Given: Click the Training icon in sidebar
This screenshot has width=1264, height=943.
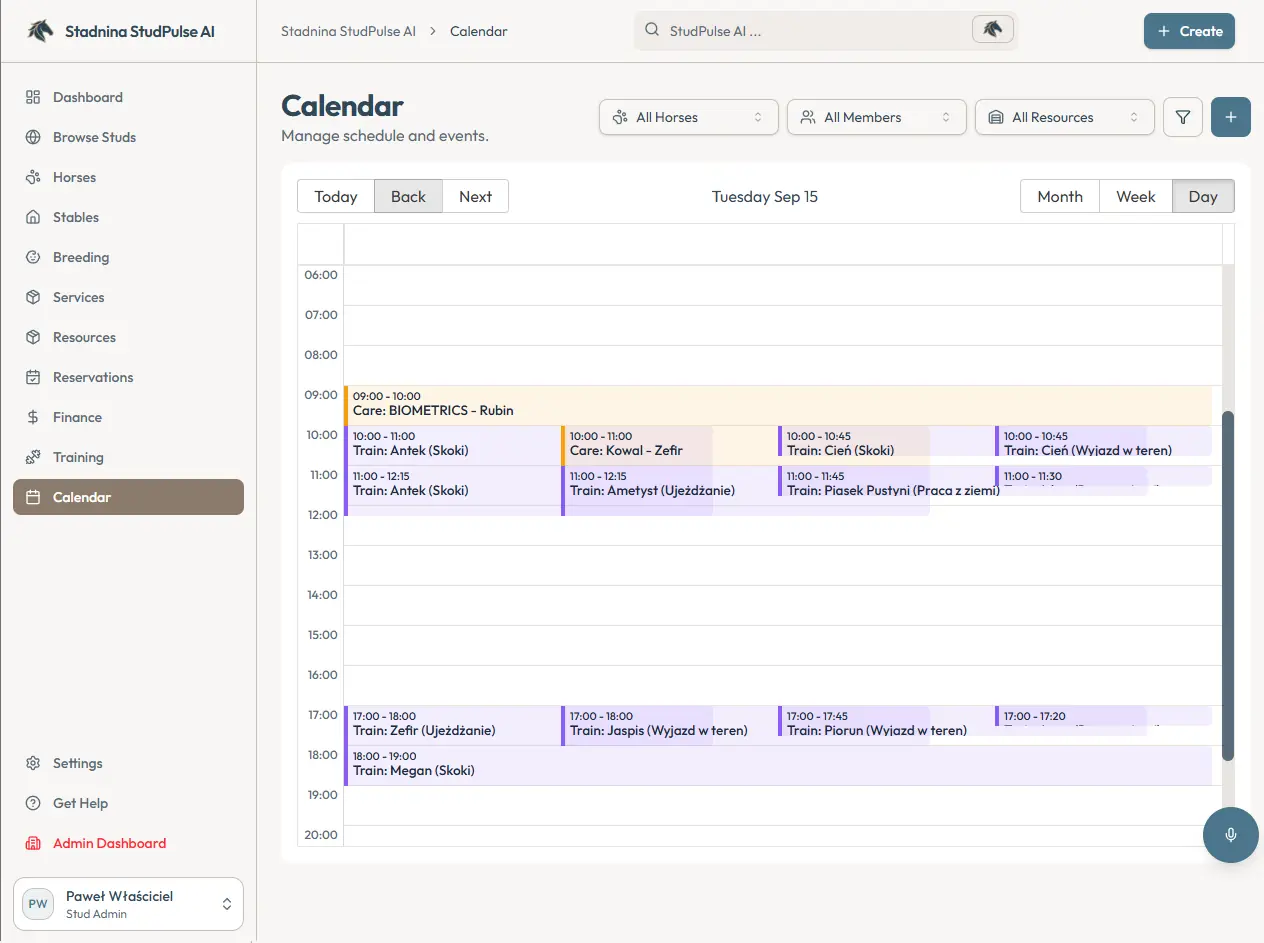Looking at the screenshot, I should (33, 457).
